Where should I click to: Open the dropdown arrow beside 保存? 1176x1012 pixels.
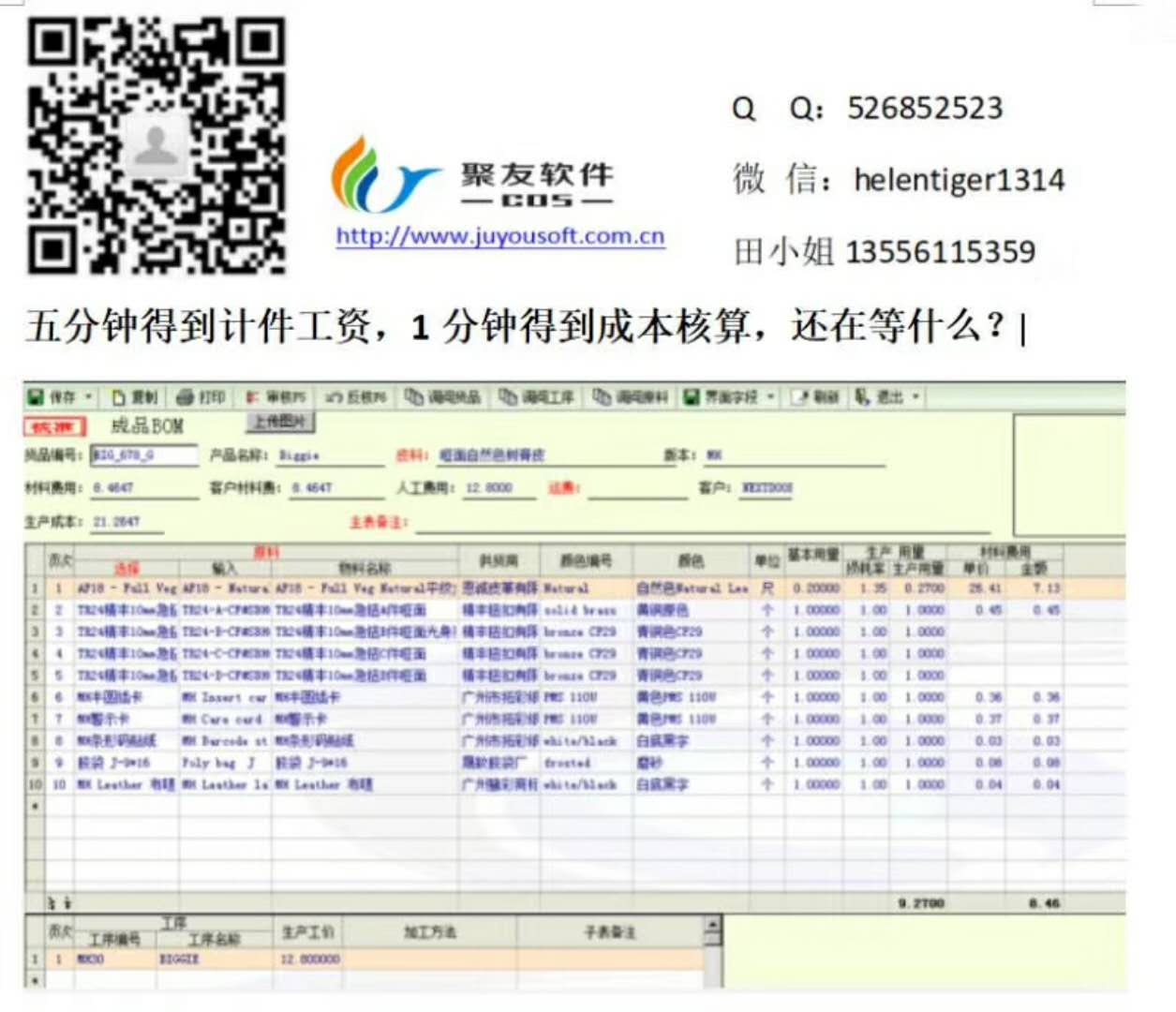[x=89, y=397]
